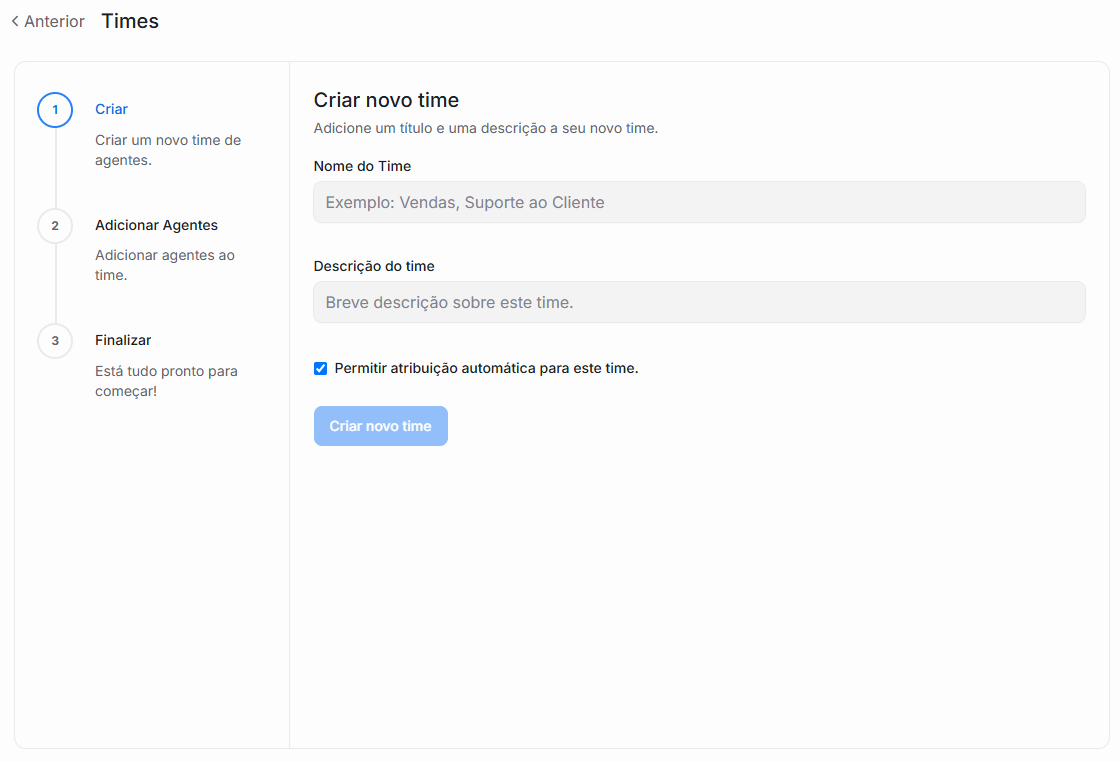1120x762 pixels.
Task: Go back using the Anterior link
Action: [48, 21]
